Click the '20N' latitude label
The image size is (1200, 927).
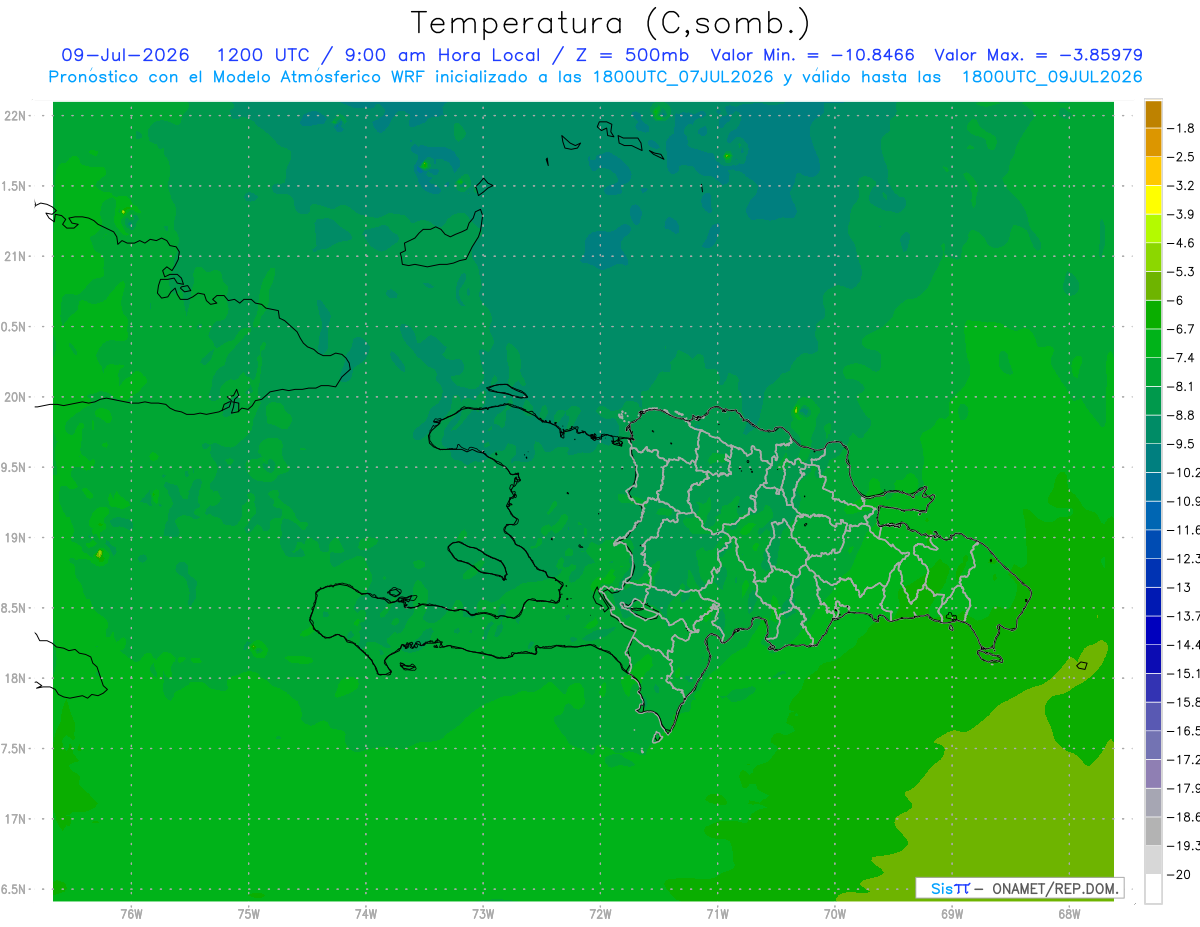click(15, 397)
